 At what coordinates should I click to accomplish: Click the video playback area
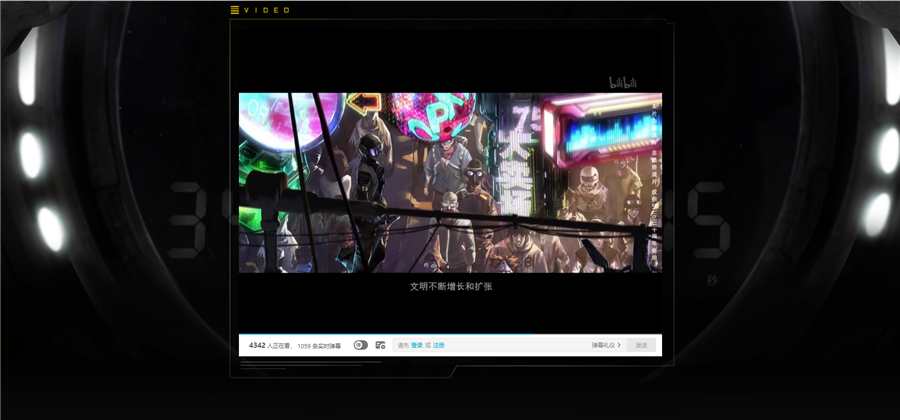pyautogui.click(x=450, y=182)
